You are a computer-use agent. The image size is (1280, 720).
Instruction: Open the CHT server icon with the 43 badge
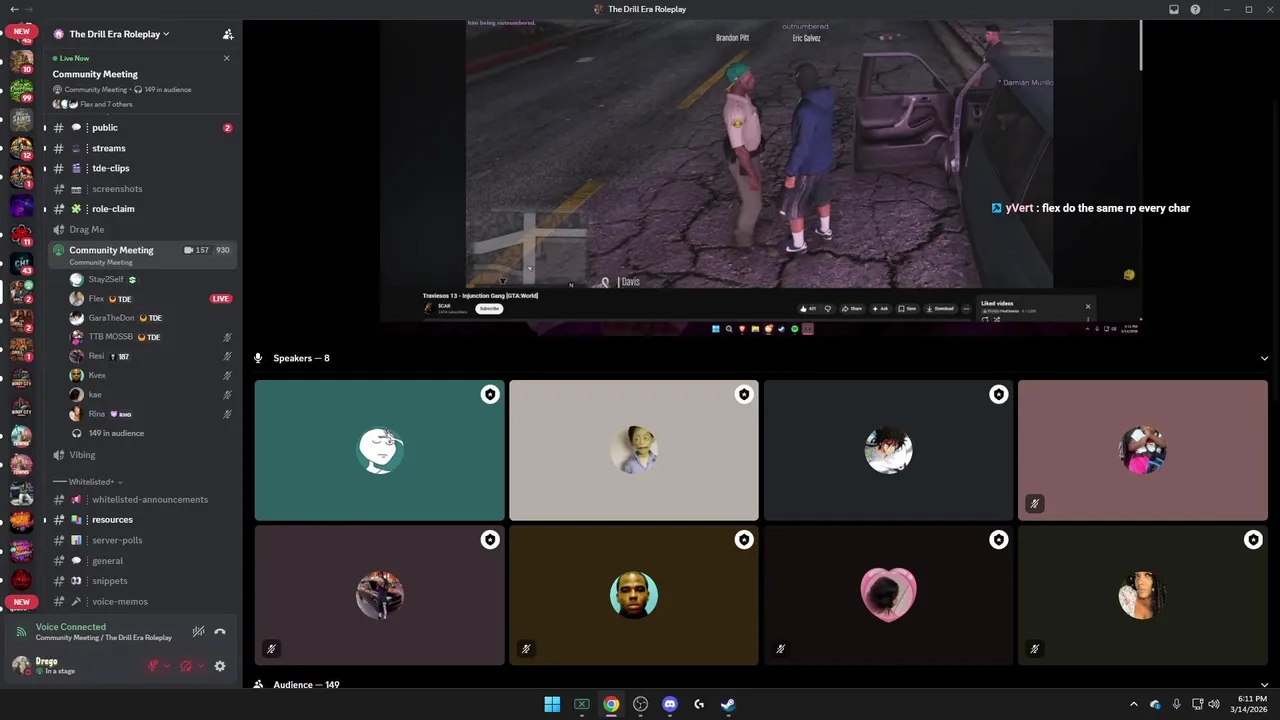point(22,263)
